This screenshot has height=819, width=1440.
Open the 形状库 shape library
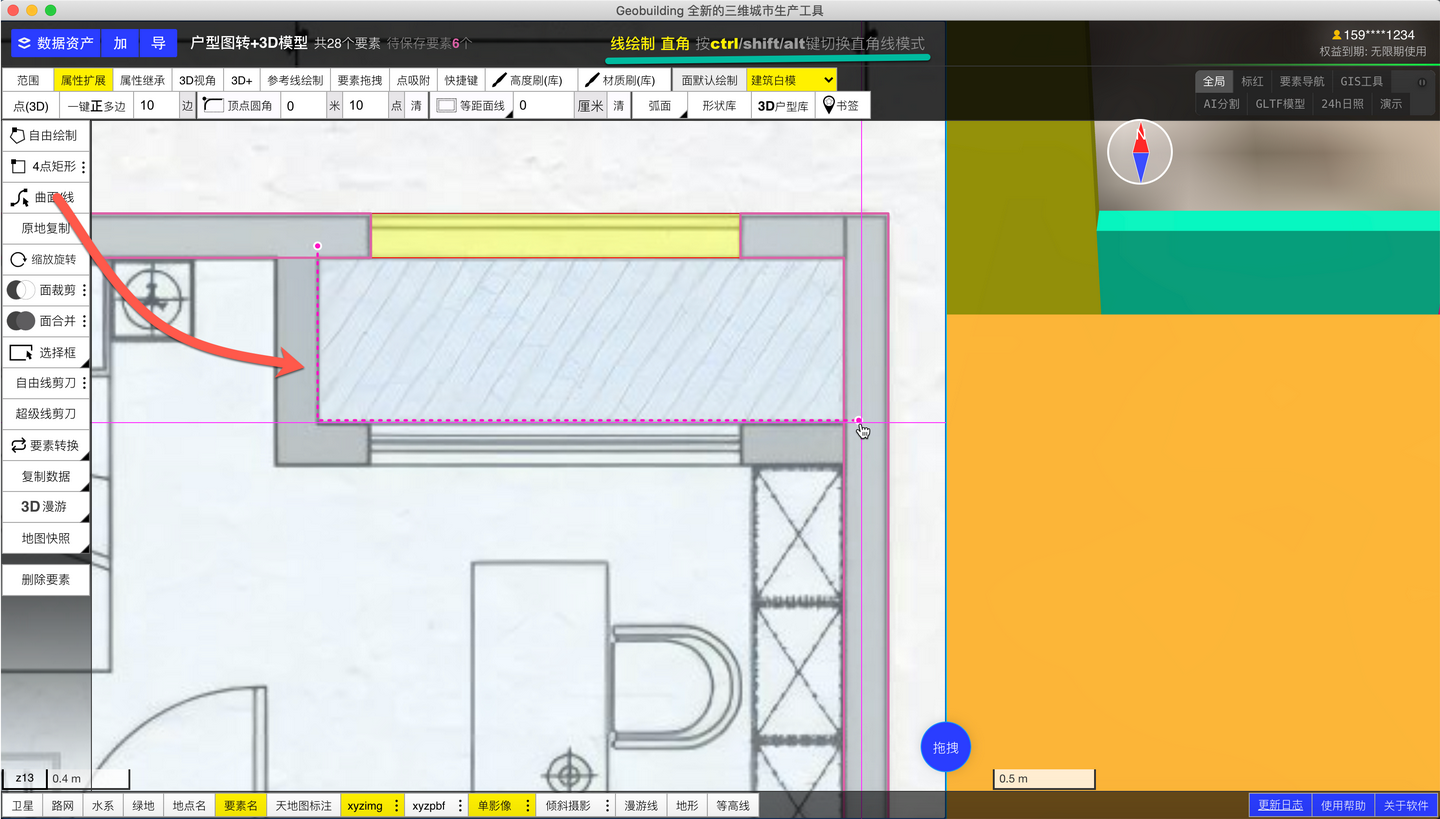tap(719, 105)
